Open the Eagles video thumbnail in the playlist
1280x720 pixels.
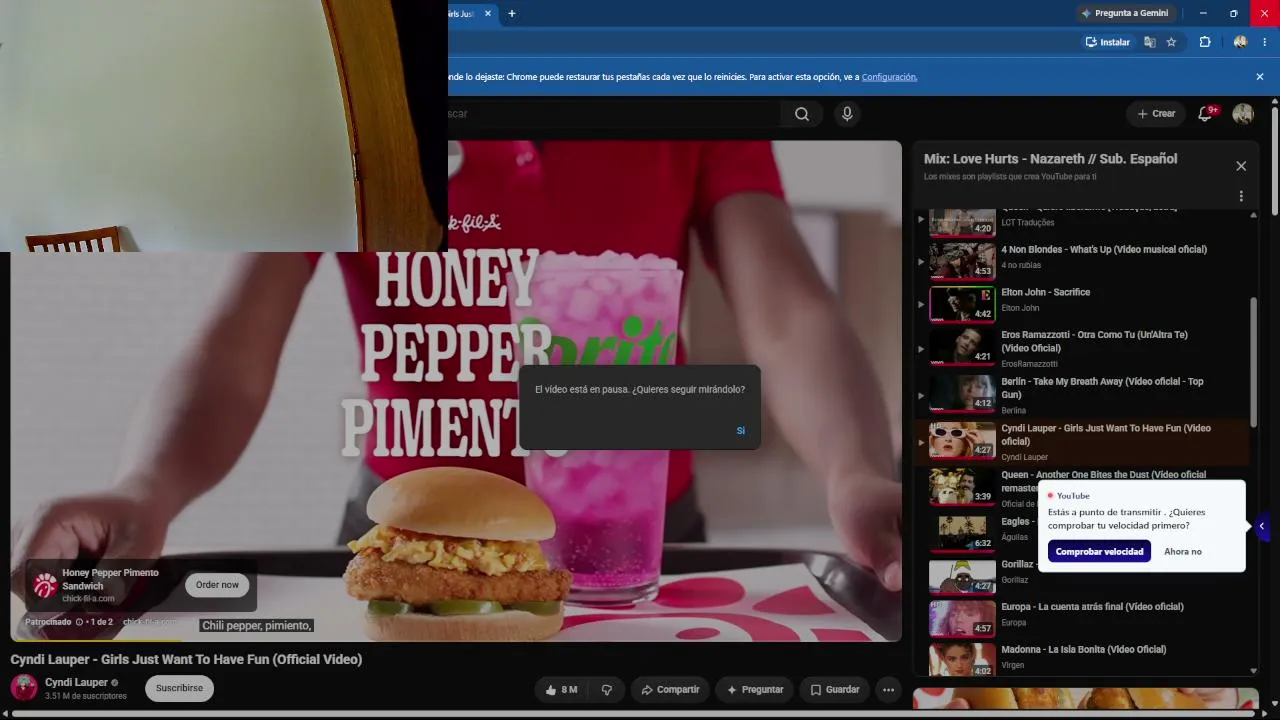point(963,532)
